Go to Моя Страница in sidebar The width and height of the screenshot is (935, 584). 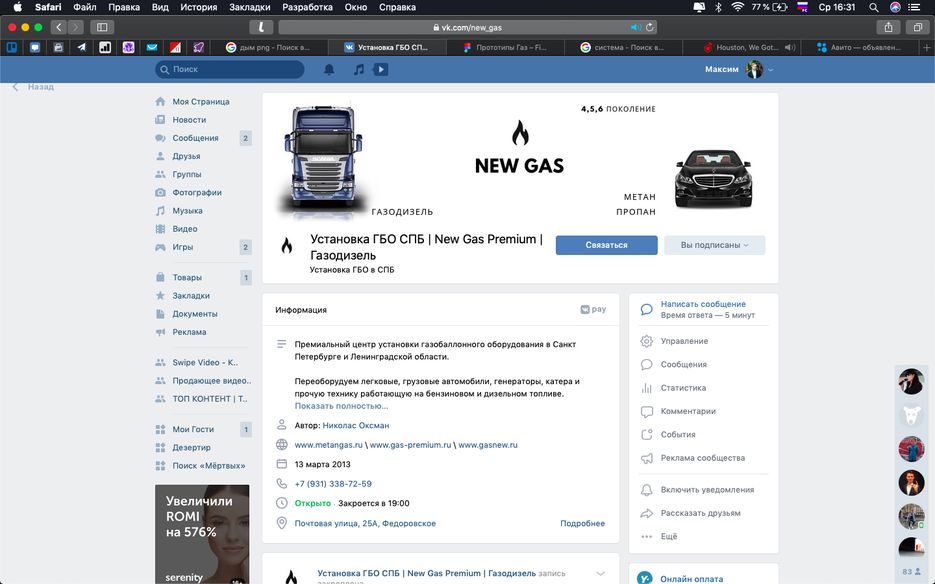click(x=200, y=102)
